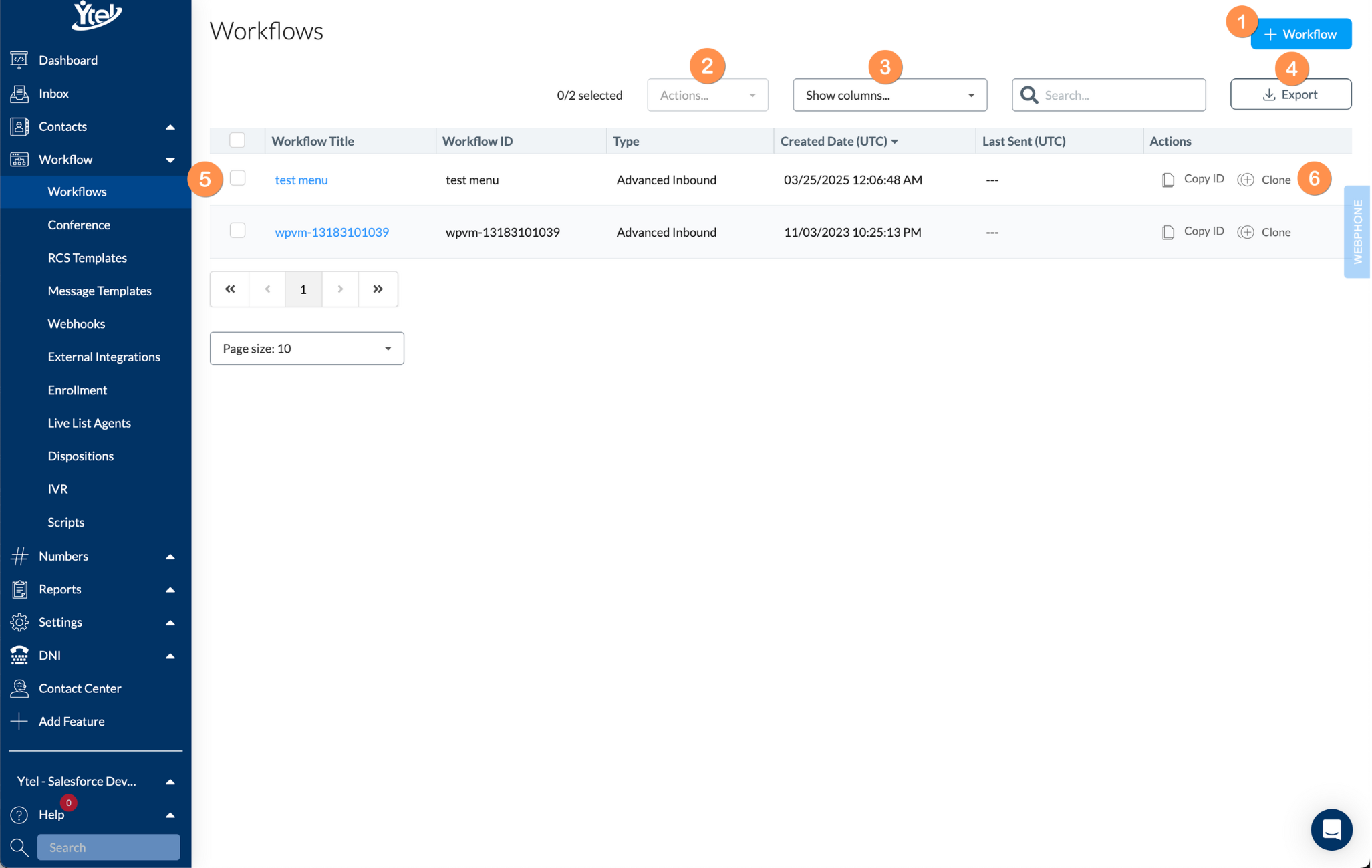This screenshot has width=1372, height=868.
Task: Open the Show columns dropdown
Action: coord(889,94)
